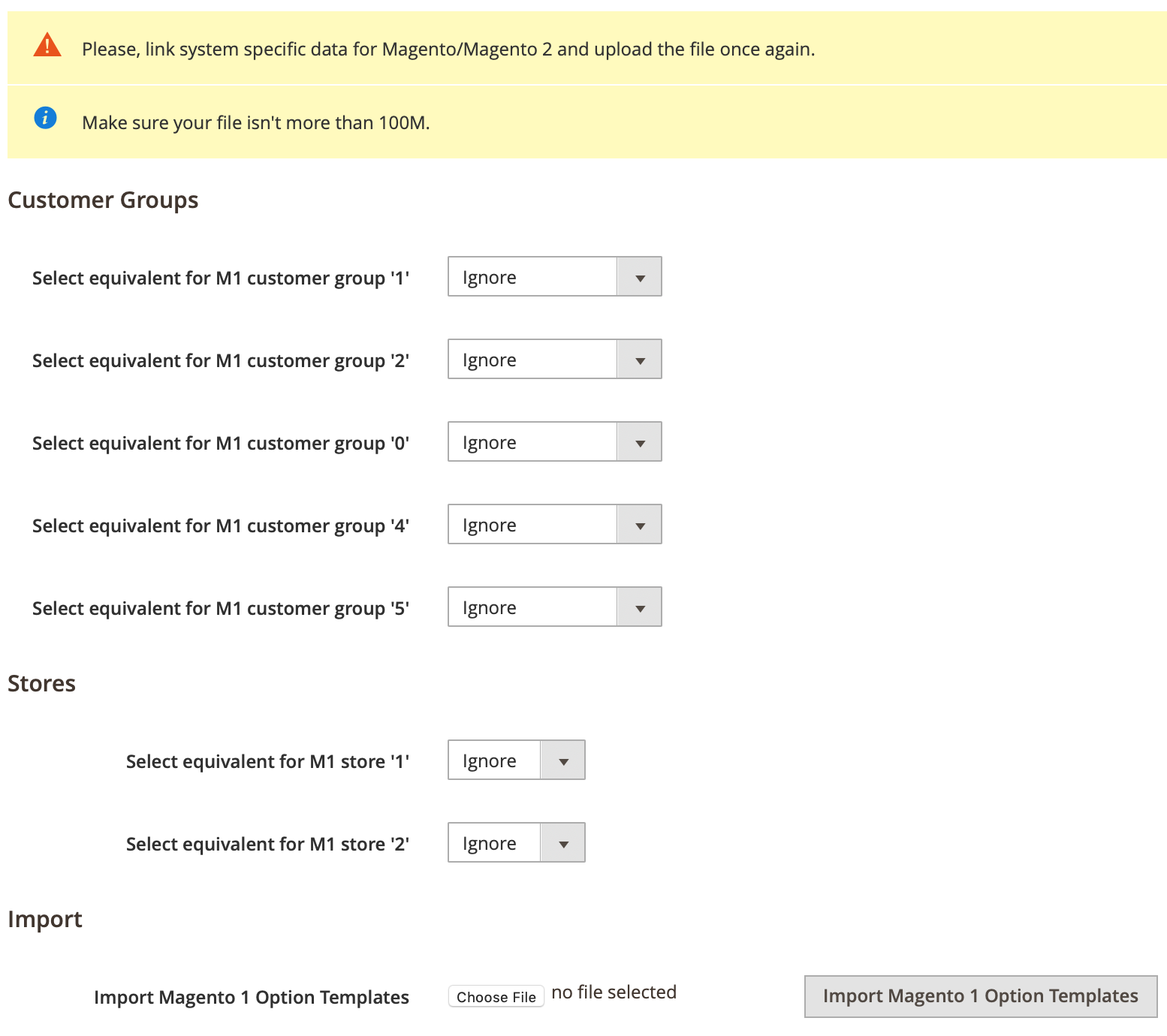Click the Stores section heading
1167x1036 pixels.
tap(41, 684)
